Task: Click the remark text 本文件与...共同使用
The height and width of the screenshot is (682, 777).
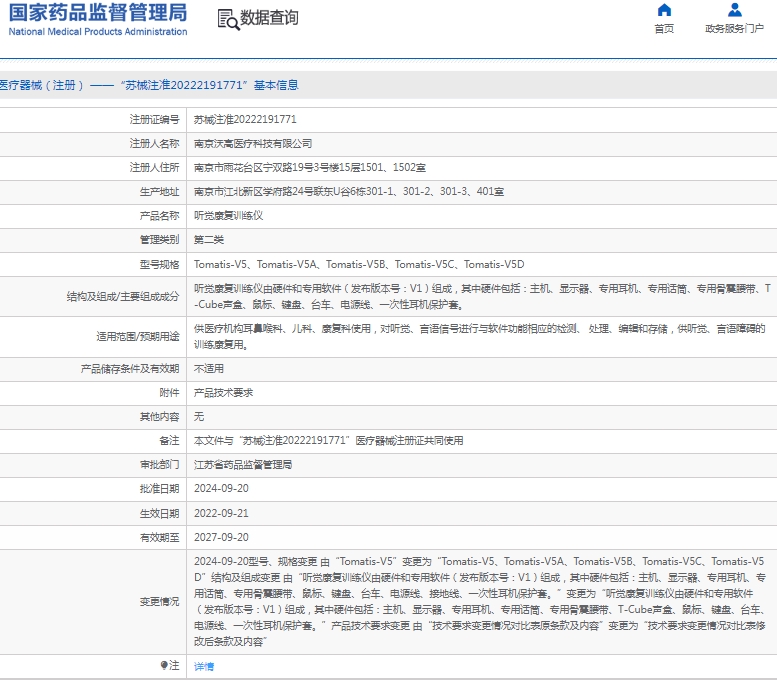Action: [329, 441]
